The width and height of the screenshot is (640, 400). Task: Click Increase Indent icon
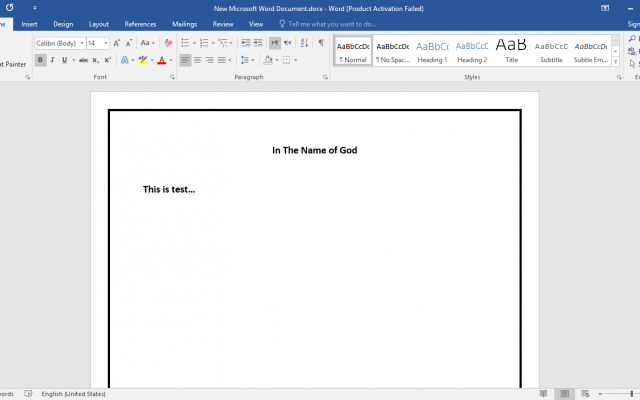(258, 42)
